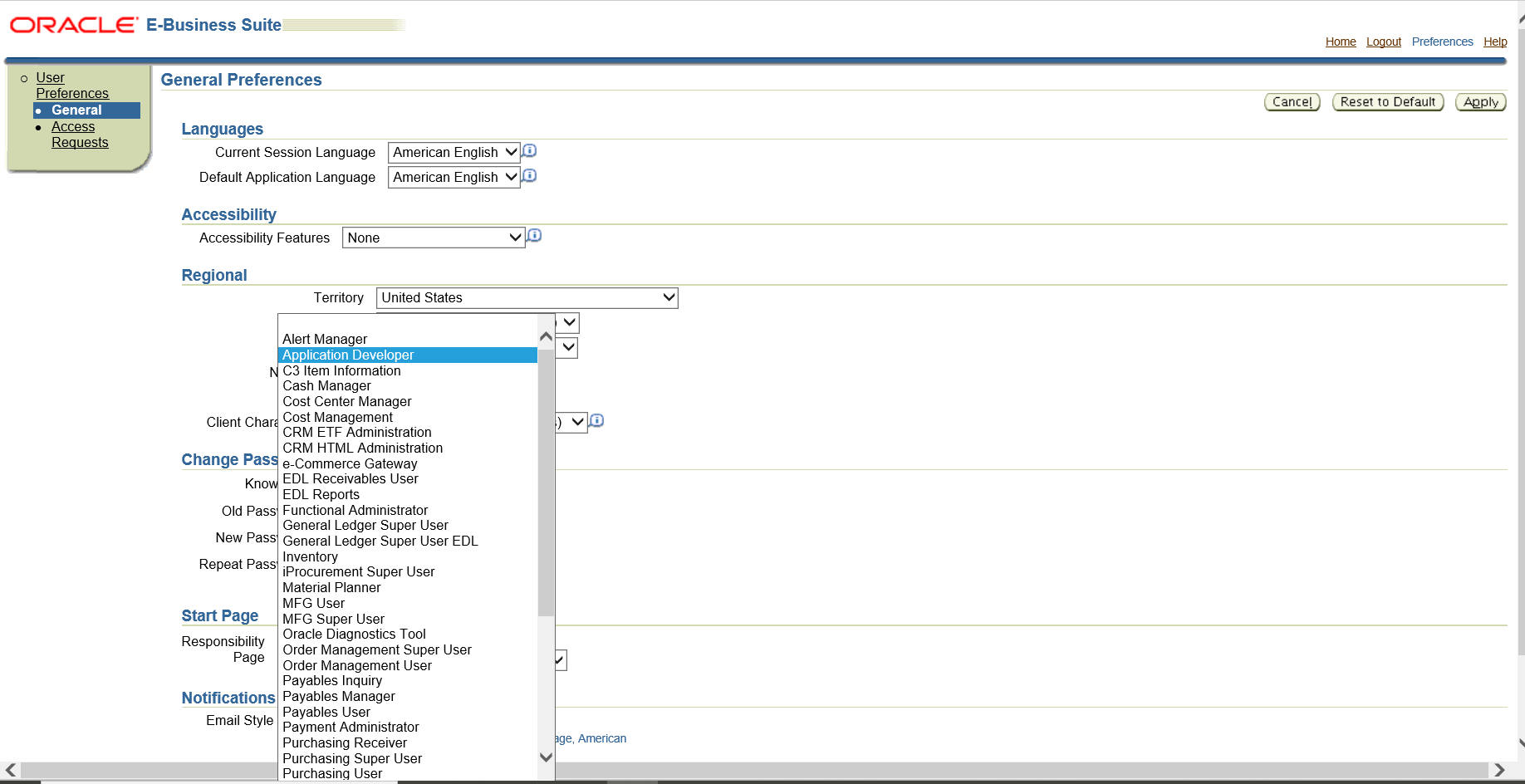Open Access Requests sidebar link
The height and width of the screenshot is (784, 1525).
click(x=80, y=135)
